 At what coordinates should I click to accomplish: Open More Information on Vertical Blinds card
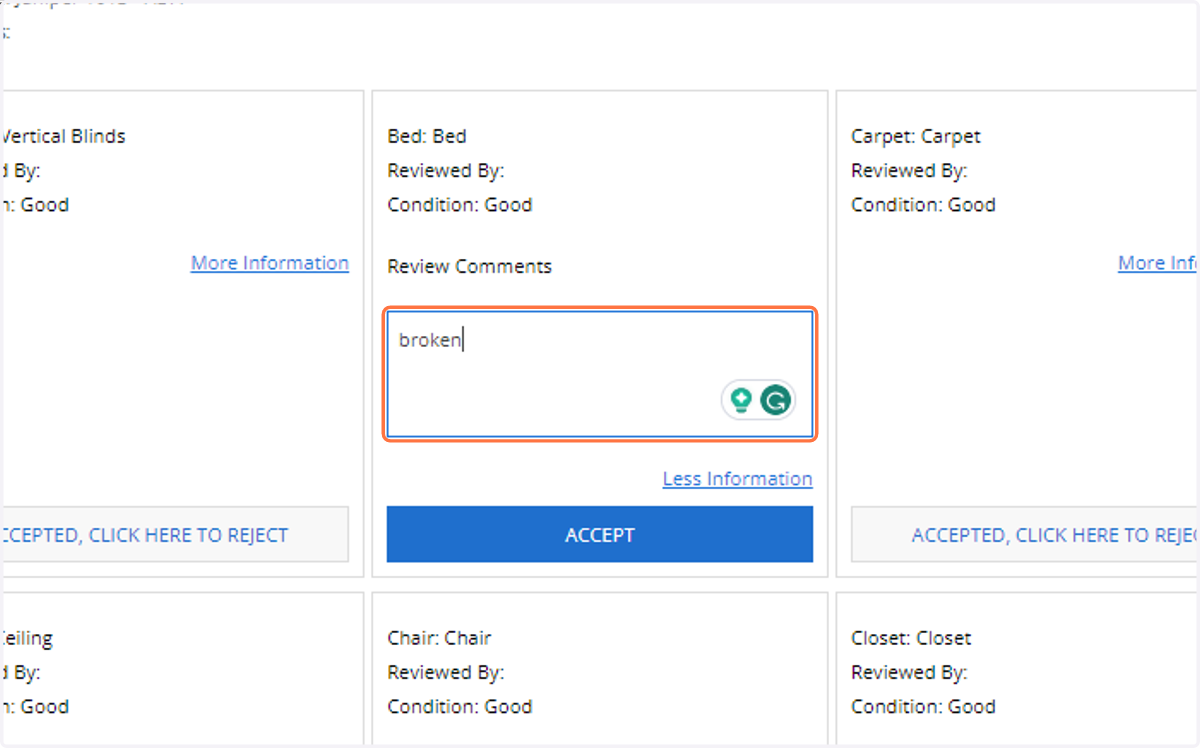270,263
